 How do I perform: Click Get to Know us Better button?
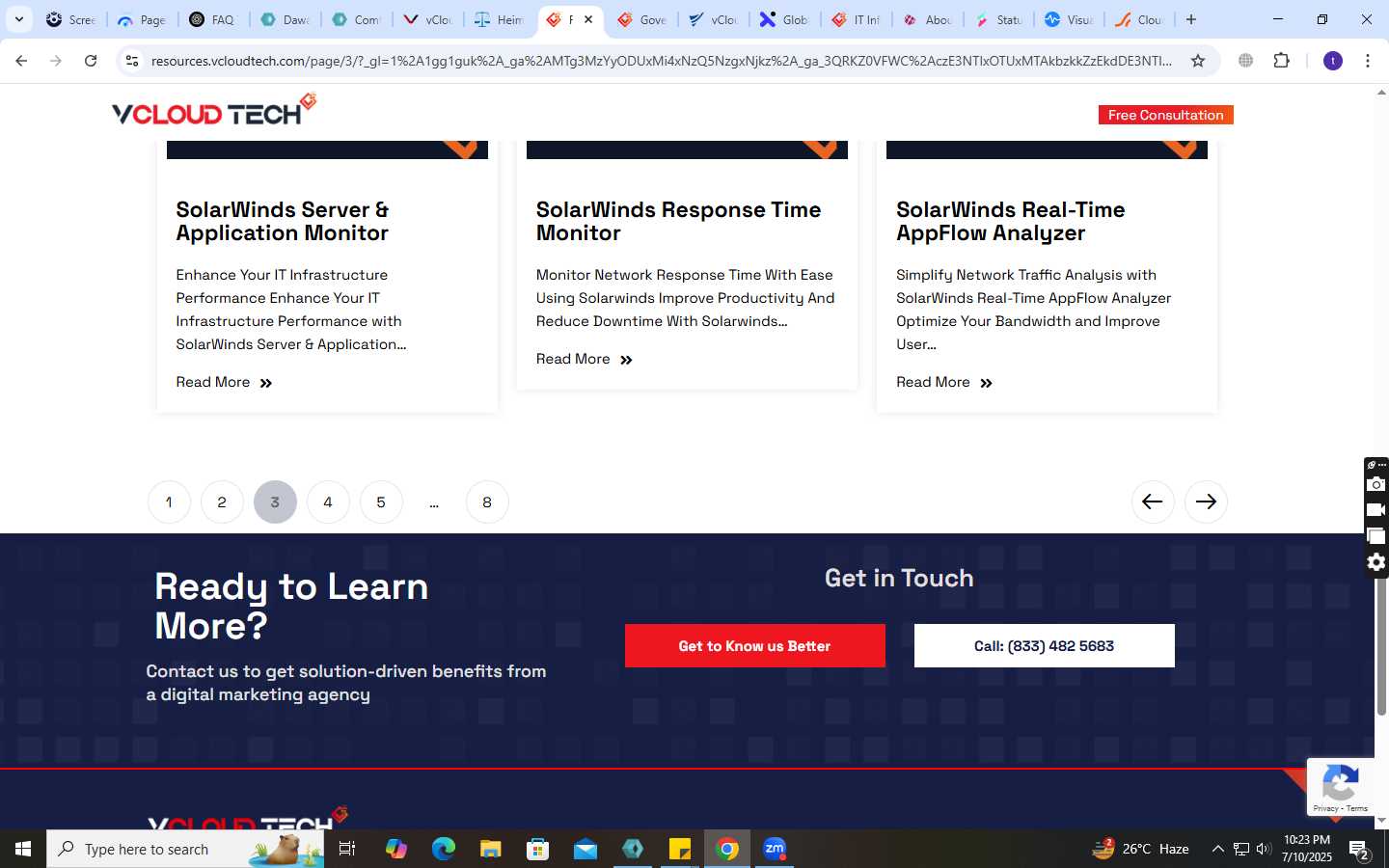click(754, 645)
